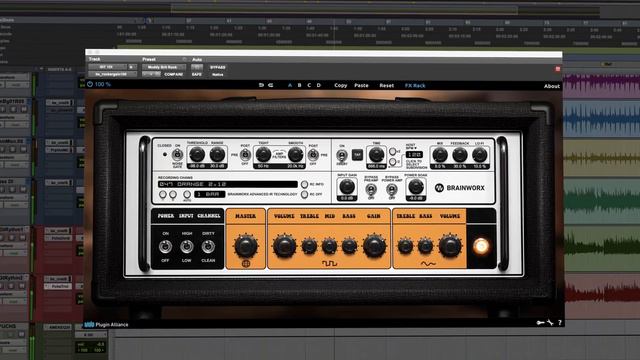The width and height of the screenshot is (640, 360).
Task: Toggle the Bypass Power Amp switch
Action: [392, 189]
